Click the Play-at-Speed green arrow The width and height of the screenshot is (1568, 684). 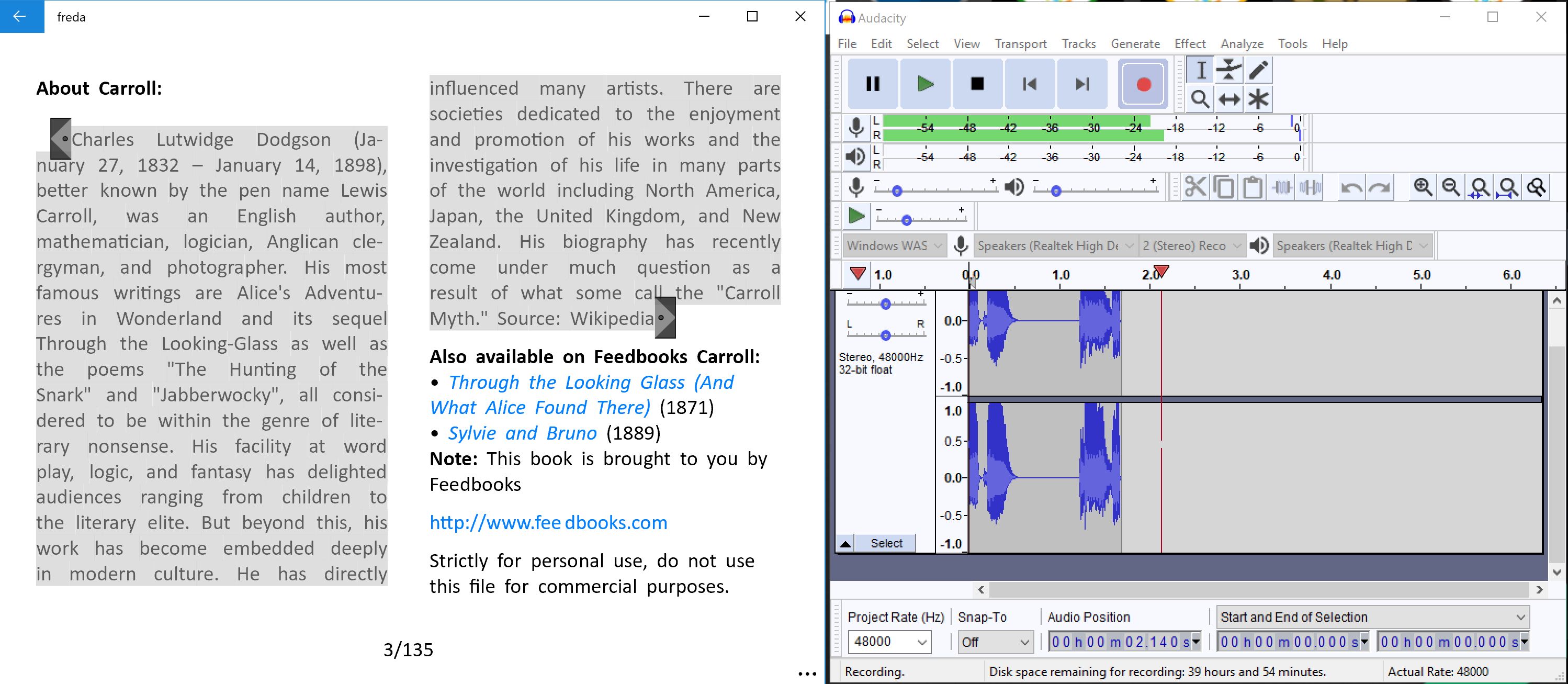tap(856, 216)
